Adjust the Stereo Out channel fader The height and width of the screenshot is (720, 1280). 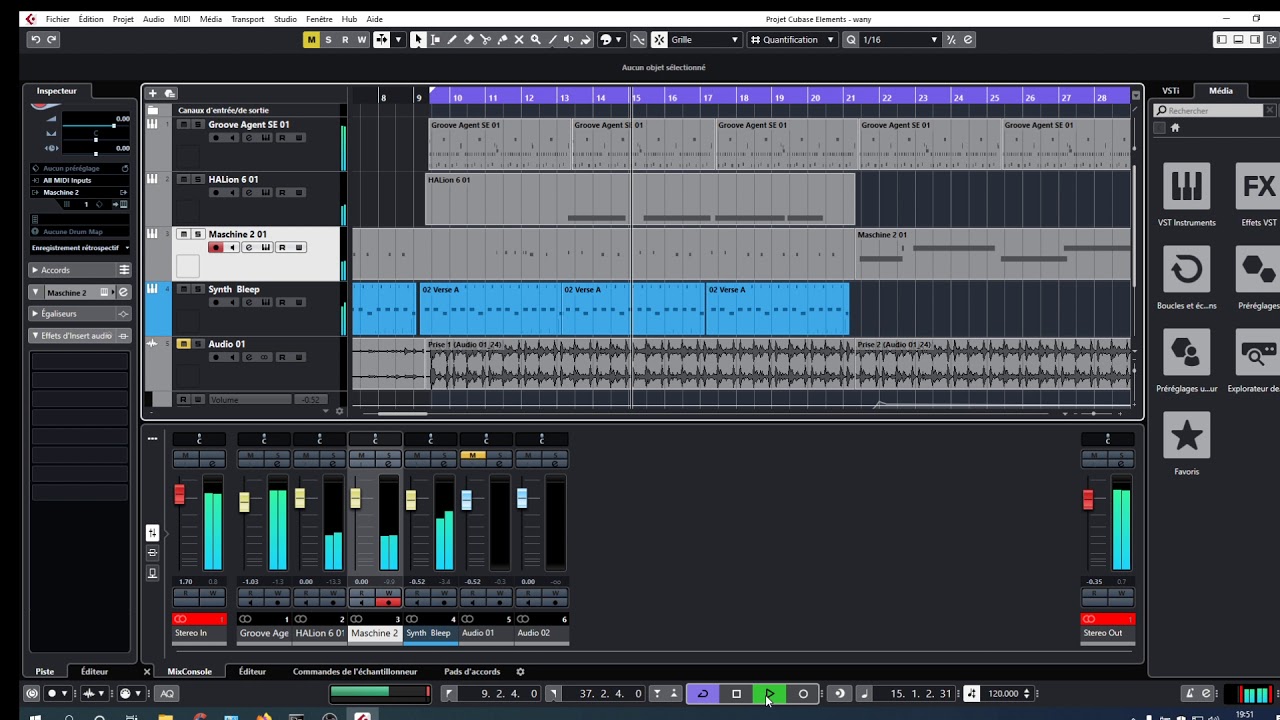click(x=1088, y=500)
